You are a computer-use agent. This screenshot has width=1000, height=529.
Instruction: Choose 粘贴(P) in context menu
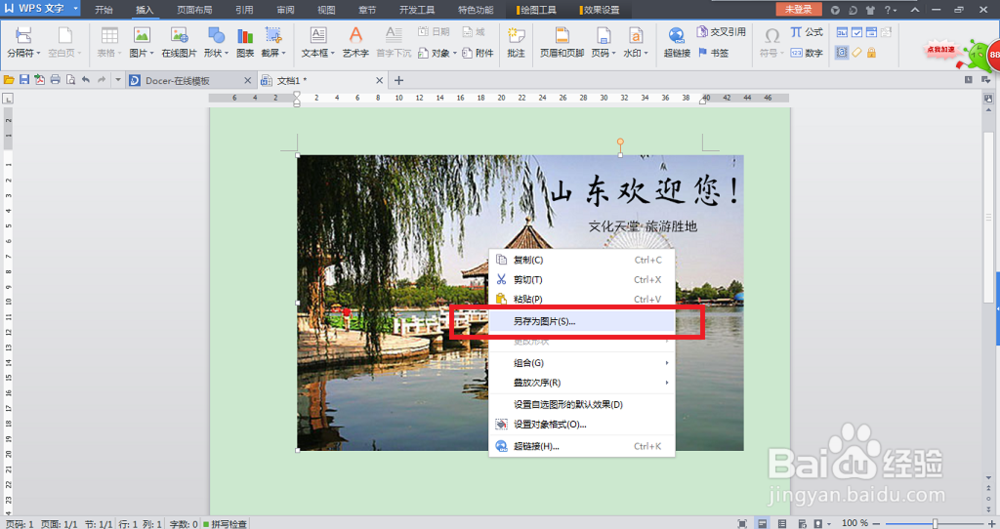582,299
